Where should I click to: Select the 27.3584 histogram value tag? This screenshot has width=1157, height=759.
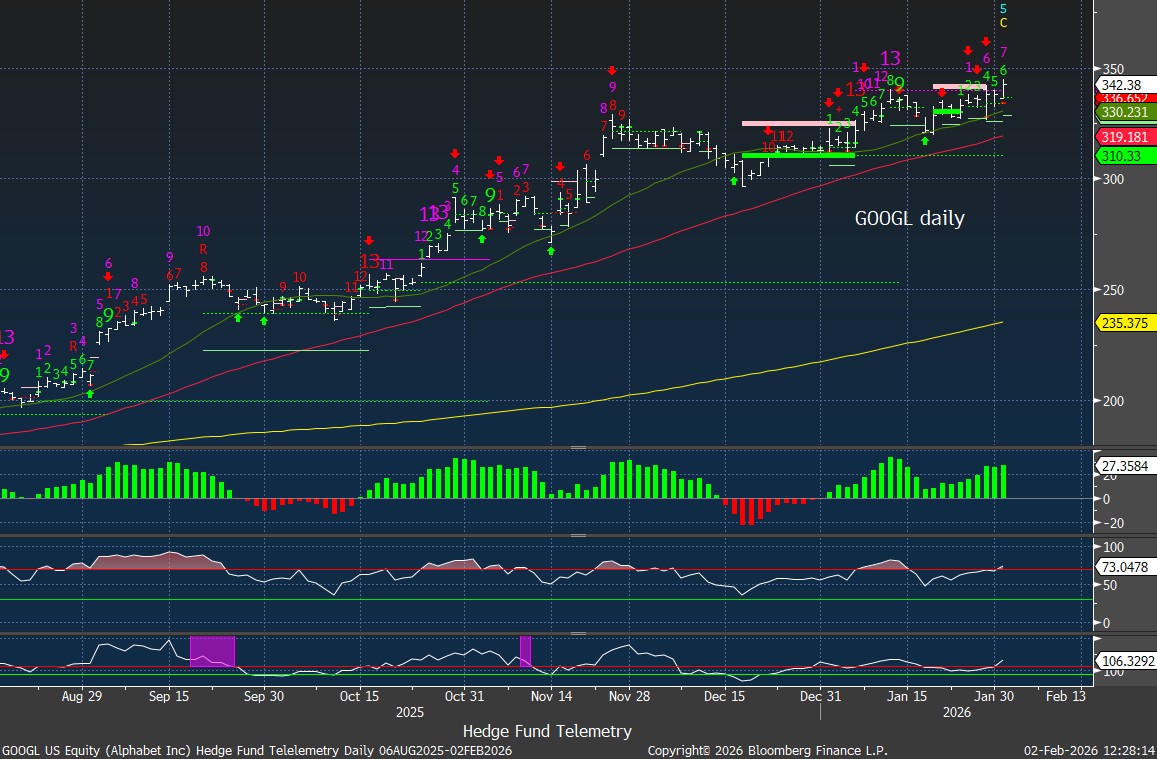1125,467
